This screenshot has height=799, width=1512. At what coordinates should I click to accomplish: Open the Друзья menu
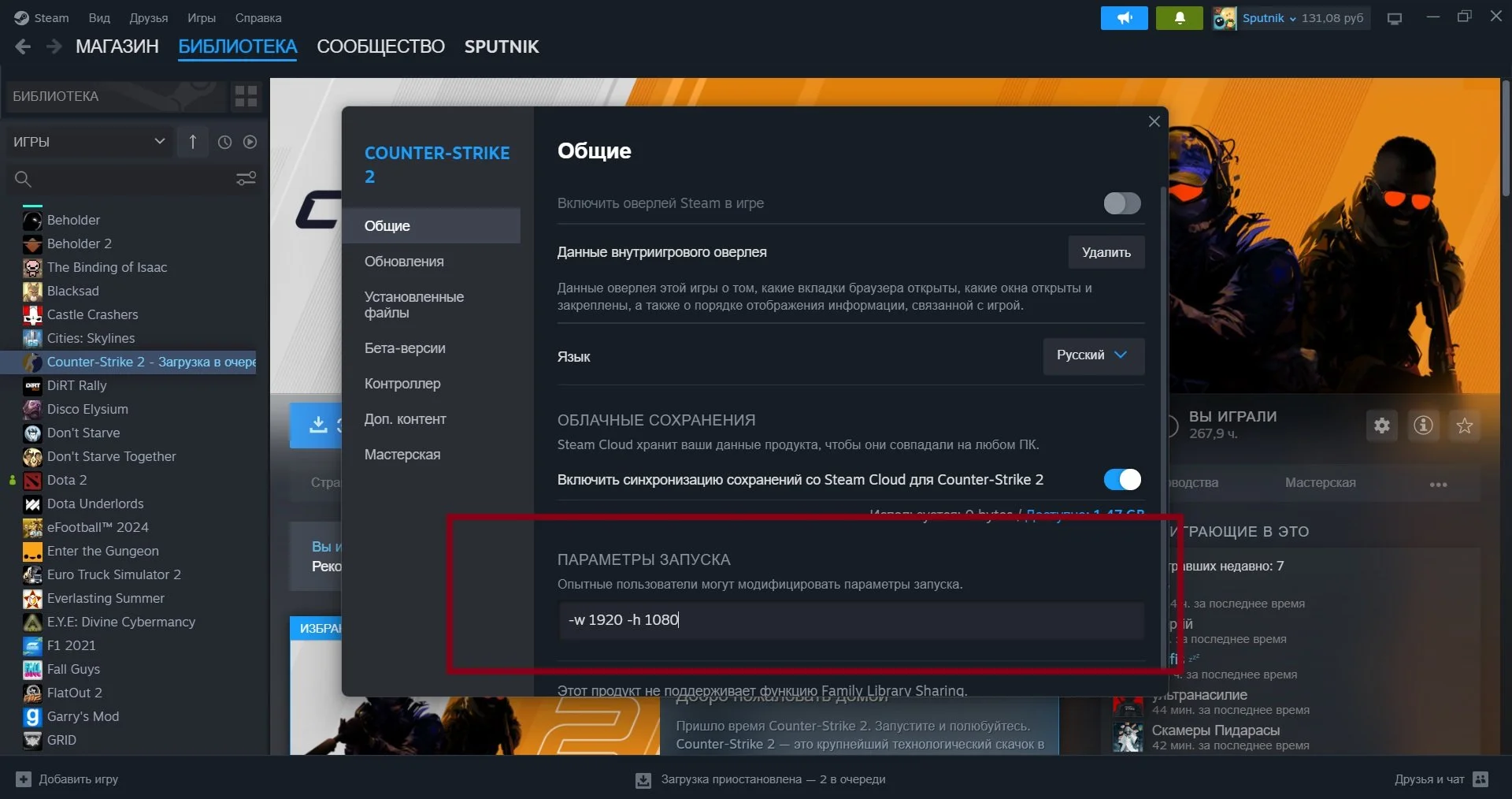149,18
